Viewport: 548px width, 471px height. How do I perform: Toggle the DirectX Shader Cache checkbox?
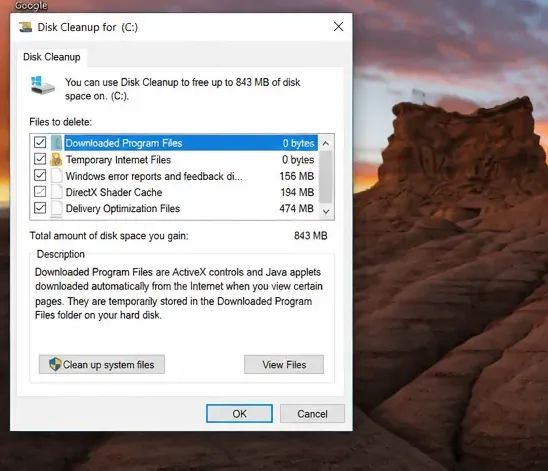[40, 191]
